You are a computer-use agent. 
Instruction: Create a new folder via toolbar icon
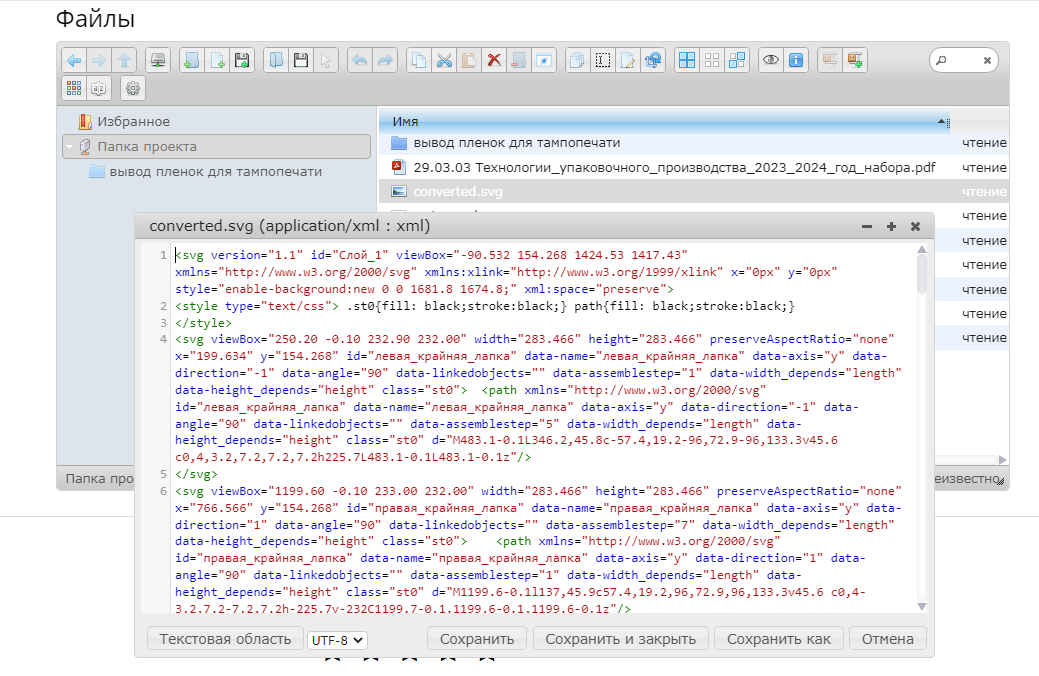click(x=191, y=61)
